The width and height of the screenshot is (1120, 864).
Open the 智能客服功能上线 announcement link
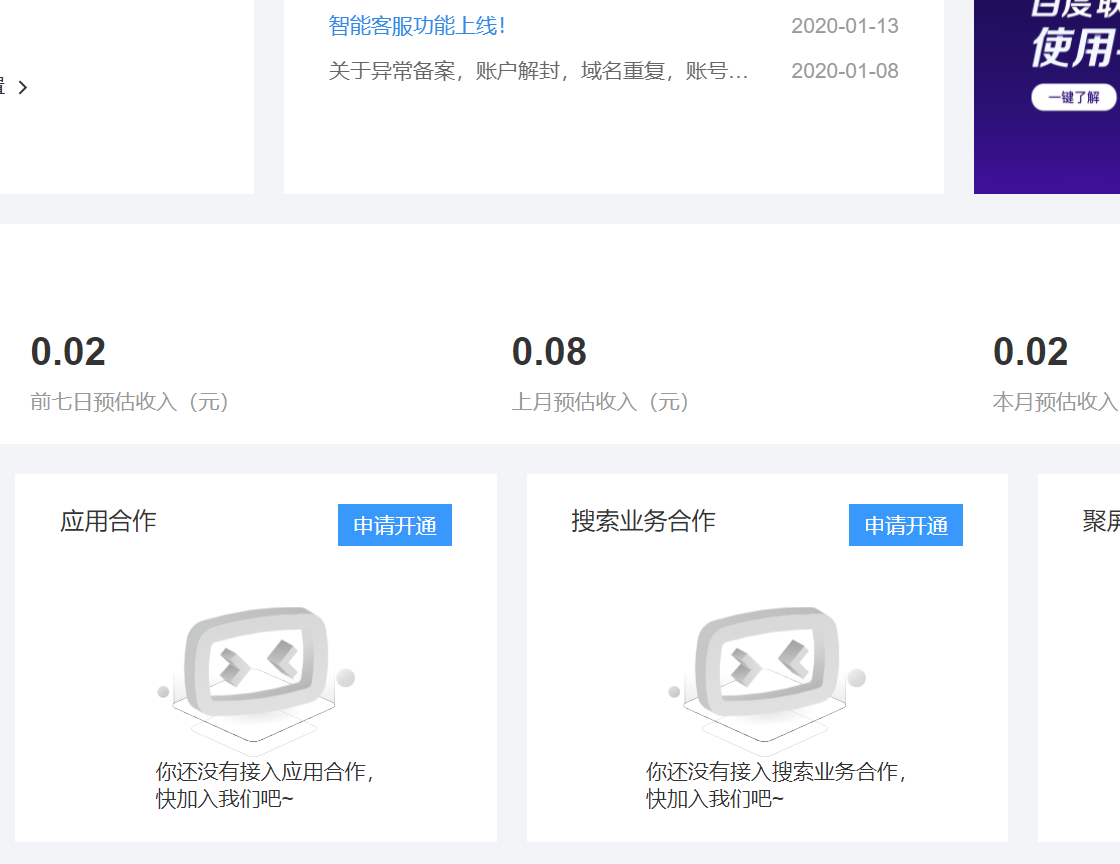click(x=417, y=26)
